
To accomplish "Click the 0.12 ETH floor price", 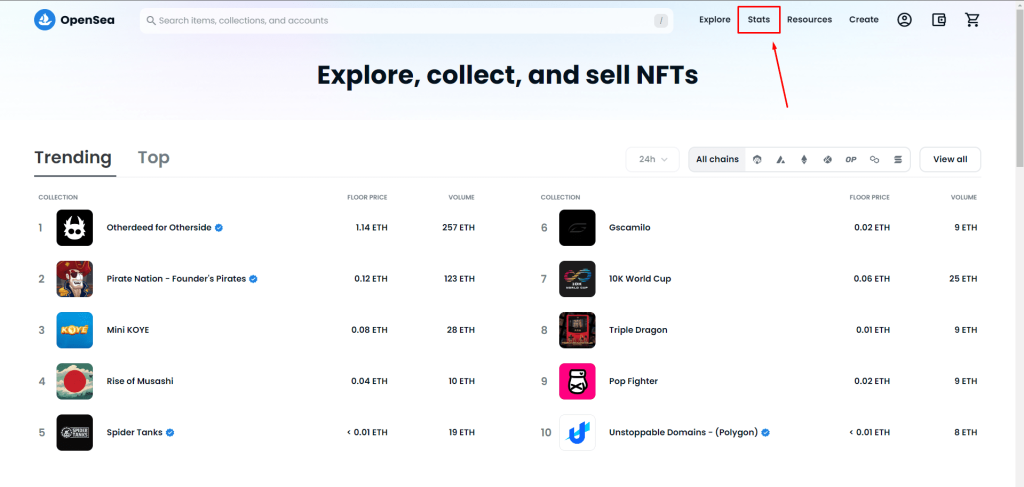I will (371, 279).
